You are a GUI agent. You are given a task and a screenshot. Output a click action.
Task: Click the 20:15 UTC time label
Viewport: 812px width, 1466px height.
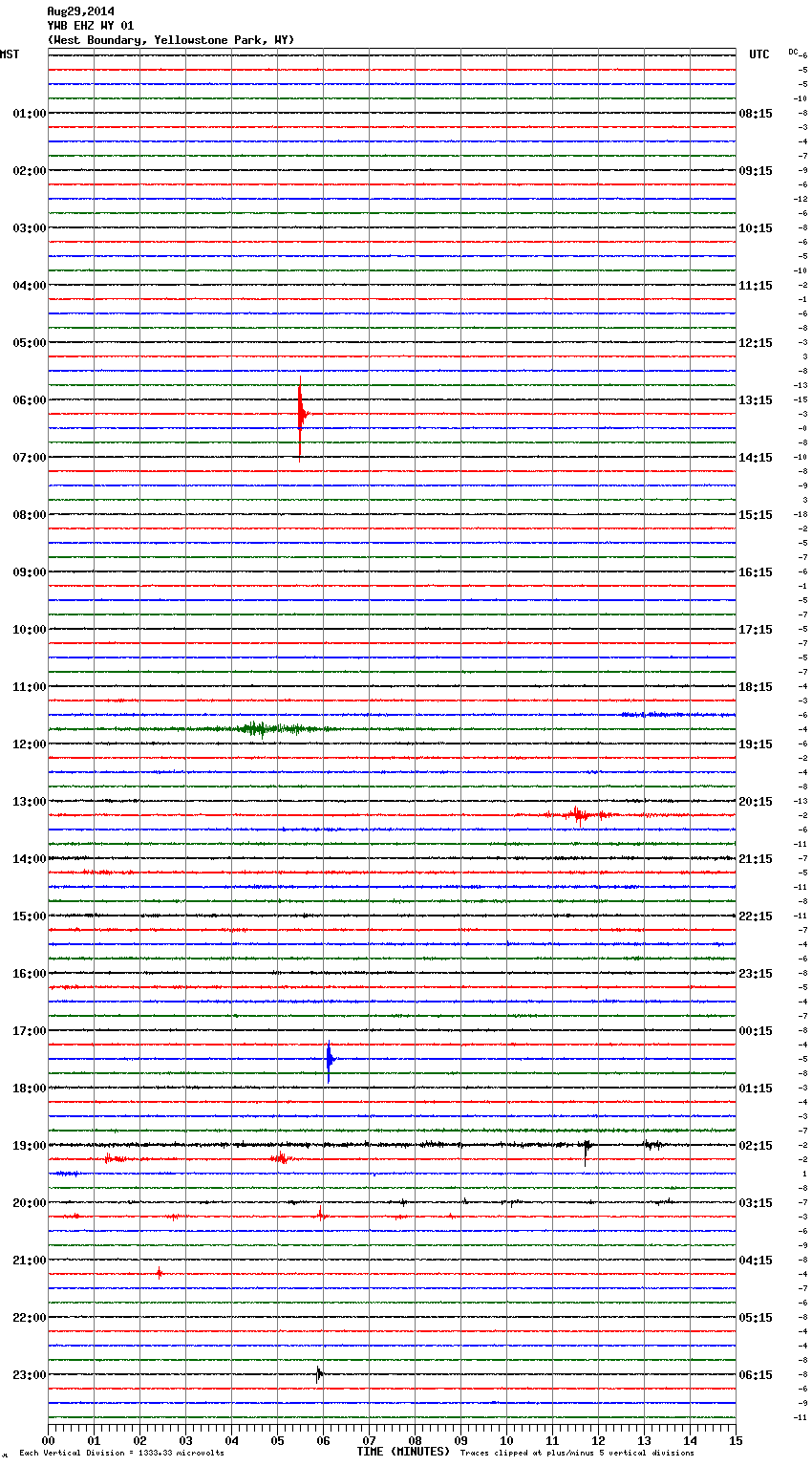[x=756, y=802]
